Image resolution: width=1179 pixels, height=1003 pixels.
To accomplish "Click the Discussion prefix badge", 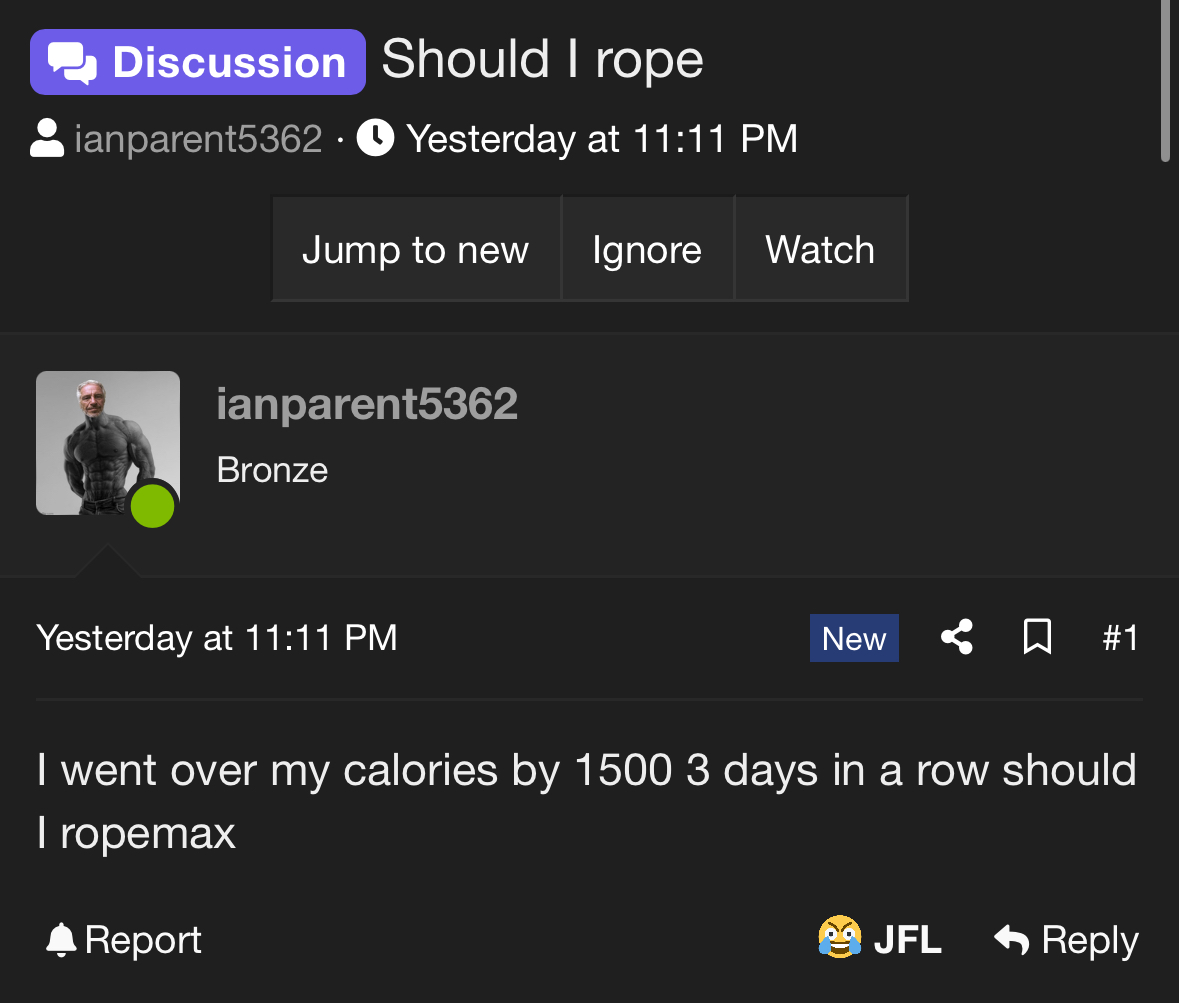I will [198, 62].
